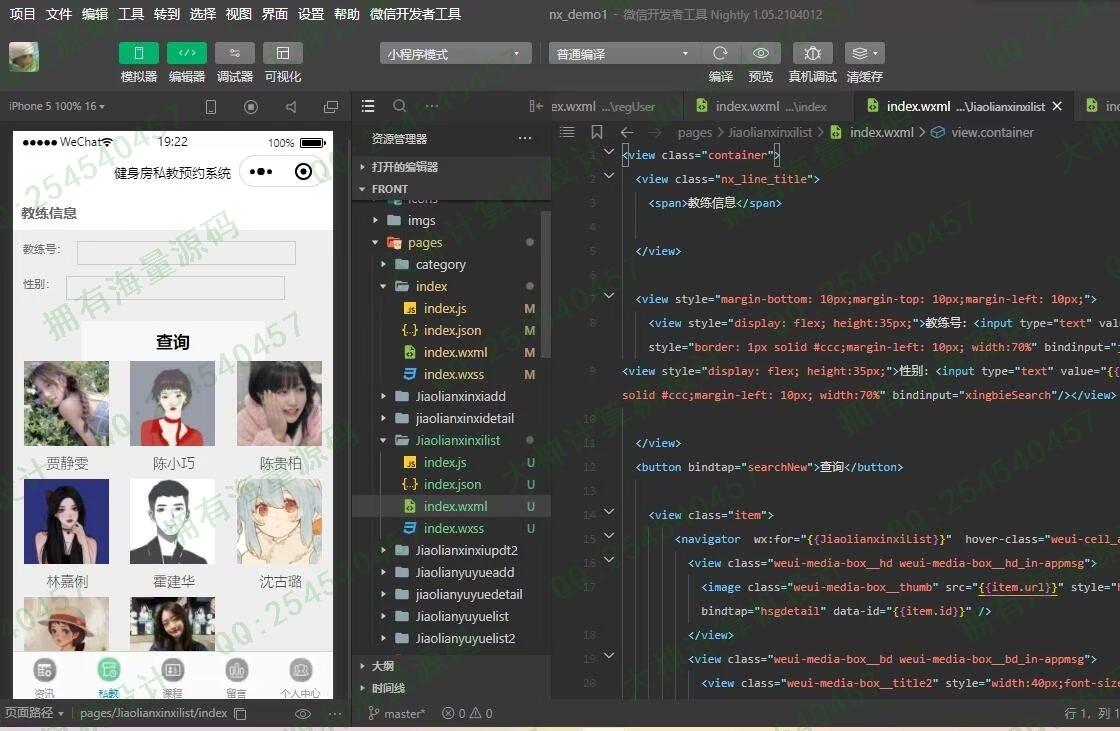The image size is (1120, 731).
Task: Click the 性别 input field in simulator
Action: (175, 287)
